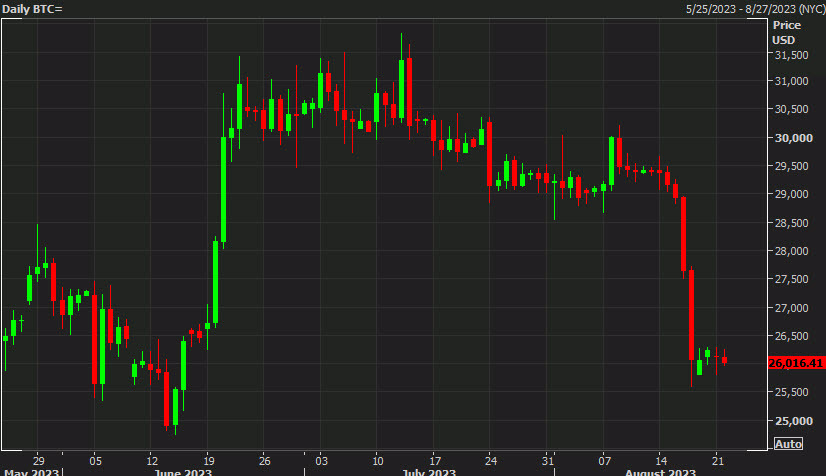
Task: Click the Auto scale button
Action: (x=788, y=444)
